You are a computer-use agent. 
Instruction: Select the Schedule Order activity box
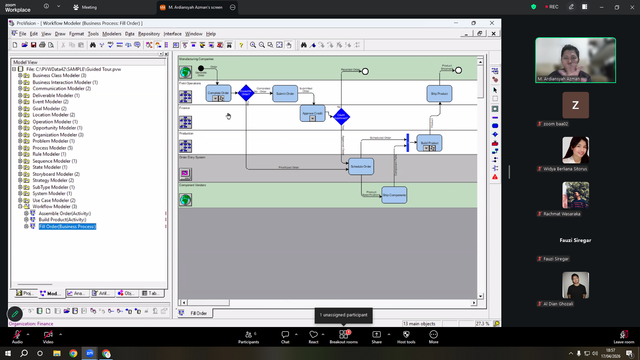coord(361,167)
